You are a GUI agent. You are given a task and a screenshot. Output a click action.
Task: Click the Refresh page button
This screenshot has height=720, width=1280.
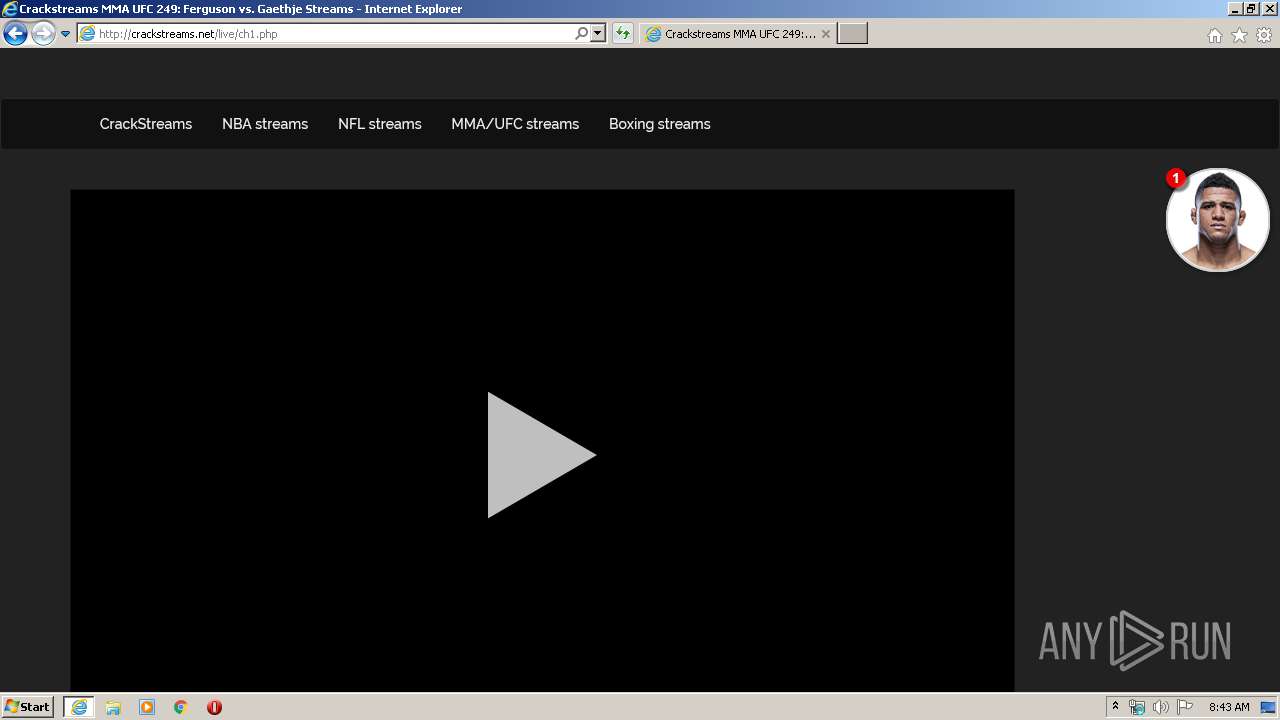coord(623,34)
